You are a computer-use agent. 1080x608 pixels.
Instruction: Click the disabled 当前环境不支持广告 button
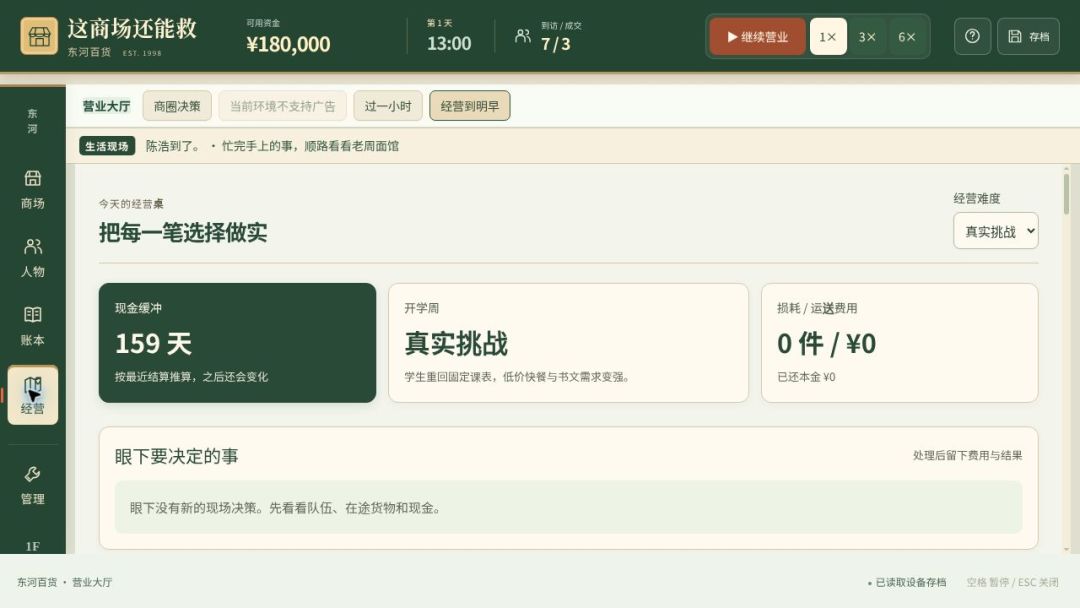pos(282,106)
